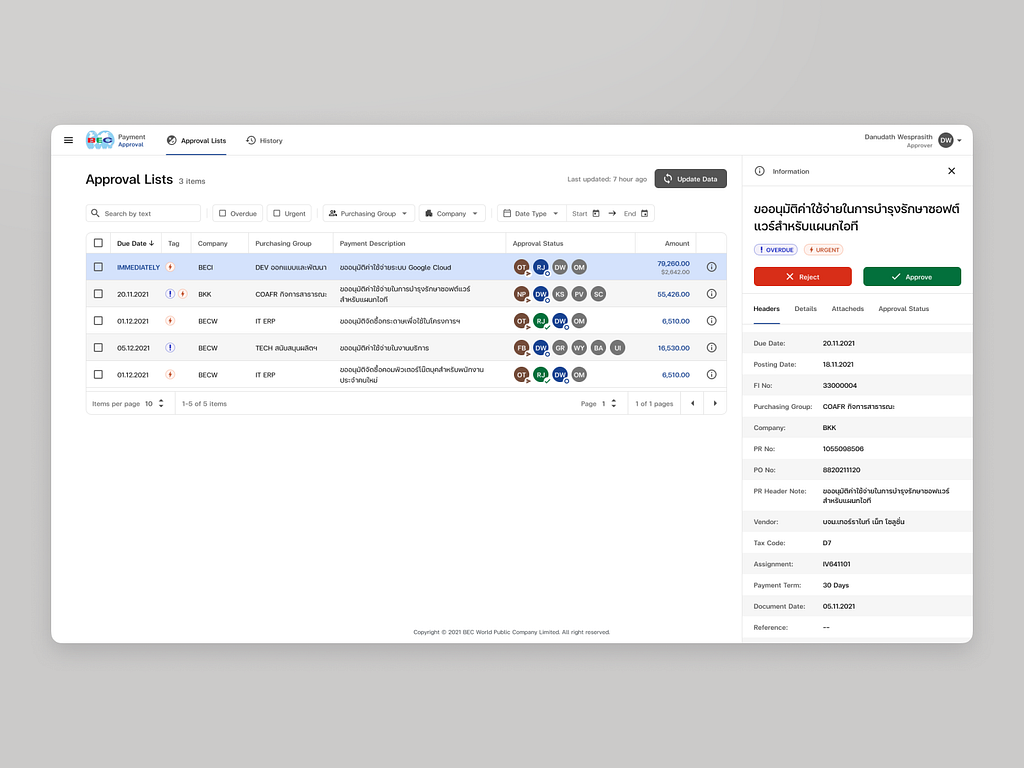Viewport: 1024px width, 768px height.
Task: Click the OT approver badge in Approval Status
Action: [x=521, y=267]
